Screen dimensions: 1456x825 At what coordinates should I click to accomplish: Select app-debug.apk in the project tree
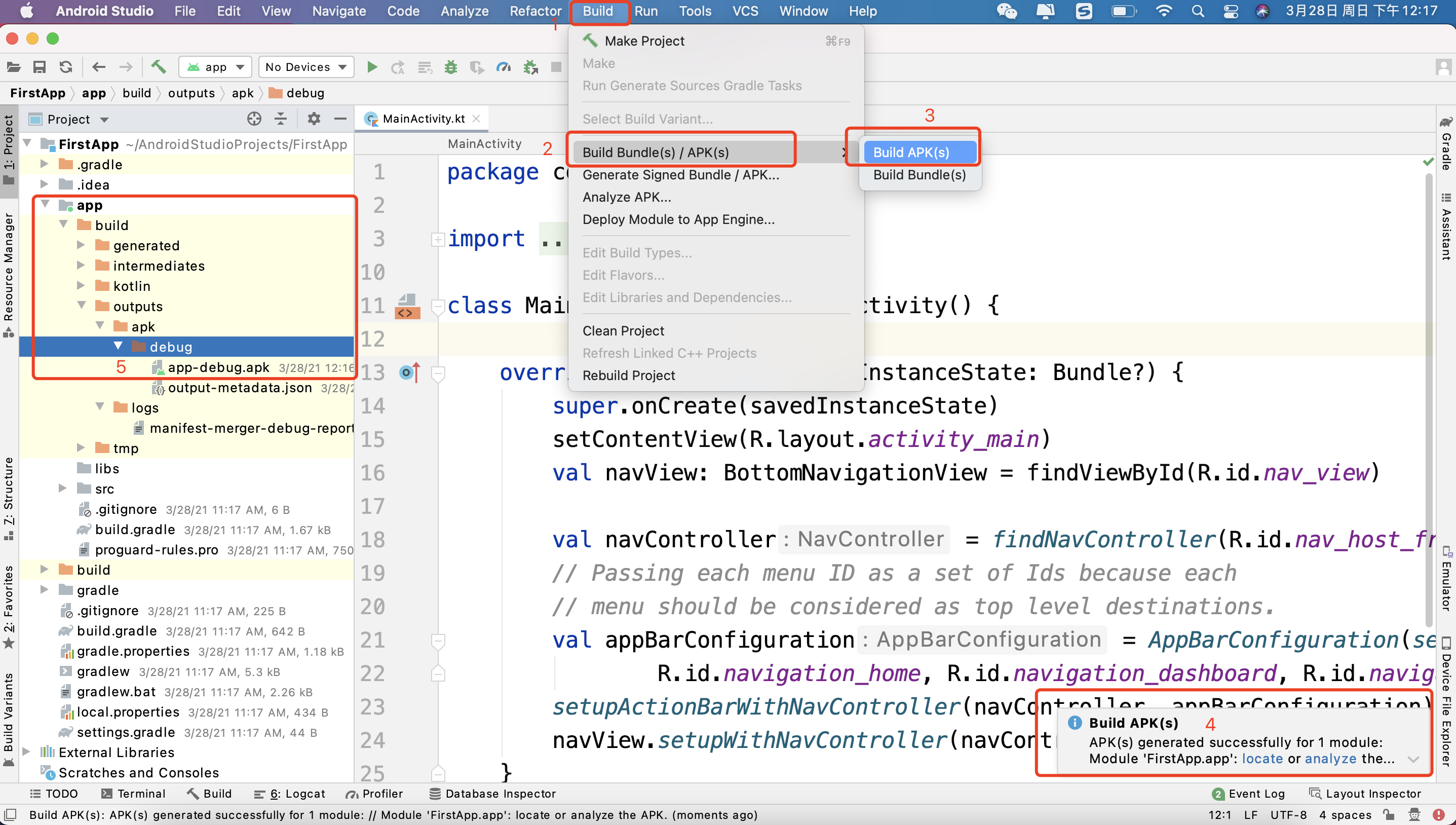(219, 367)
